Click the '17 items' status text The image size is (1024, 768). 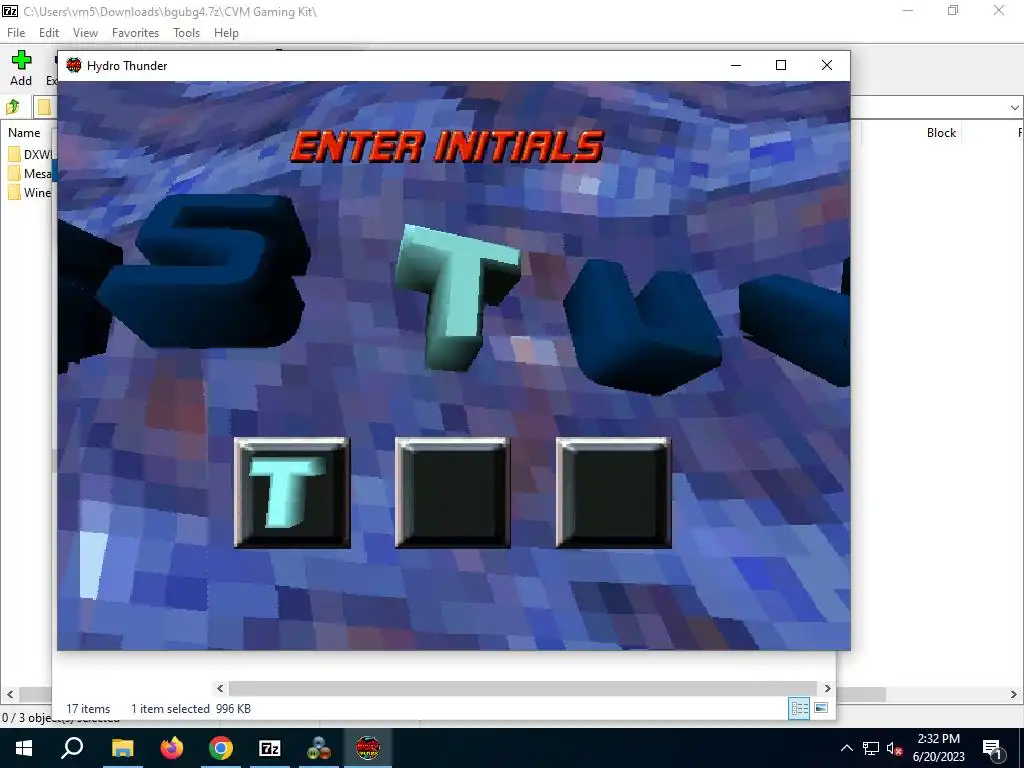coord(88,709)
